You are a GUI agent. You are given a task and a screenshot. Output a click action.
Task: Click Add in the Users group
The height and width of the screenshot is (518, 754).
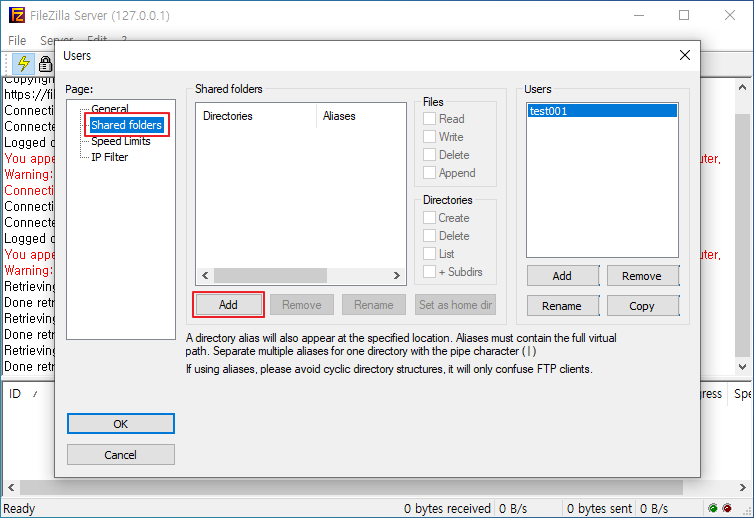563,276
